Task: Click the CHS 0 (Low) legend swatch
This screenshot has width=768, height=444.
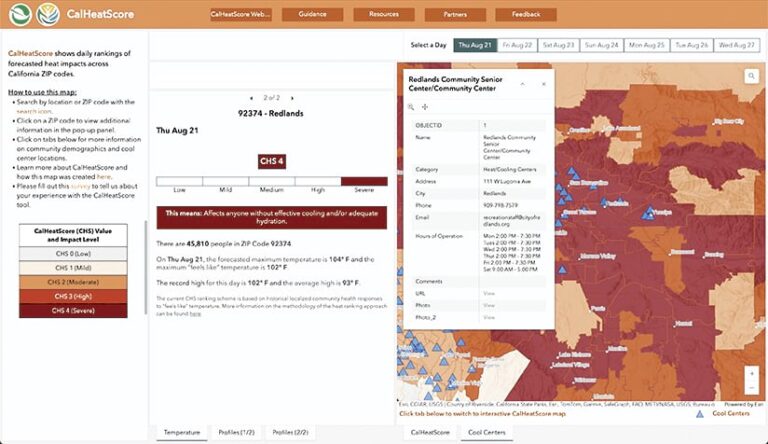Action: (x=73, y=254)
